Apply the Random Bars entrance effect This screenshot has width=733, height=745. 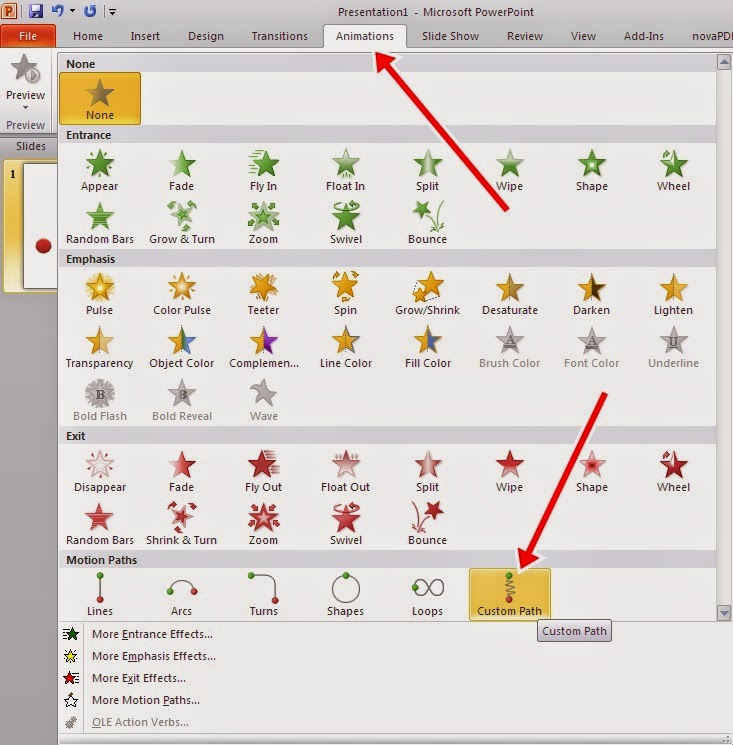pos(99,223)
